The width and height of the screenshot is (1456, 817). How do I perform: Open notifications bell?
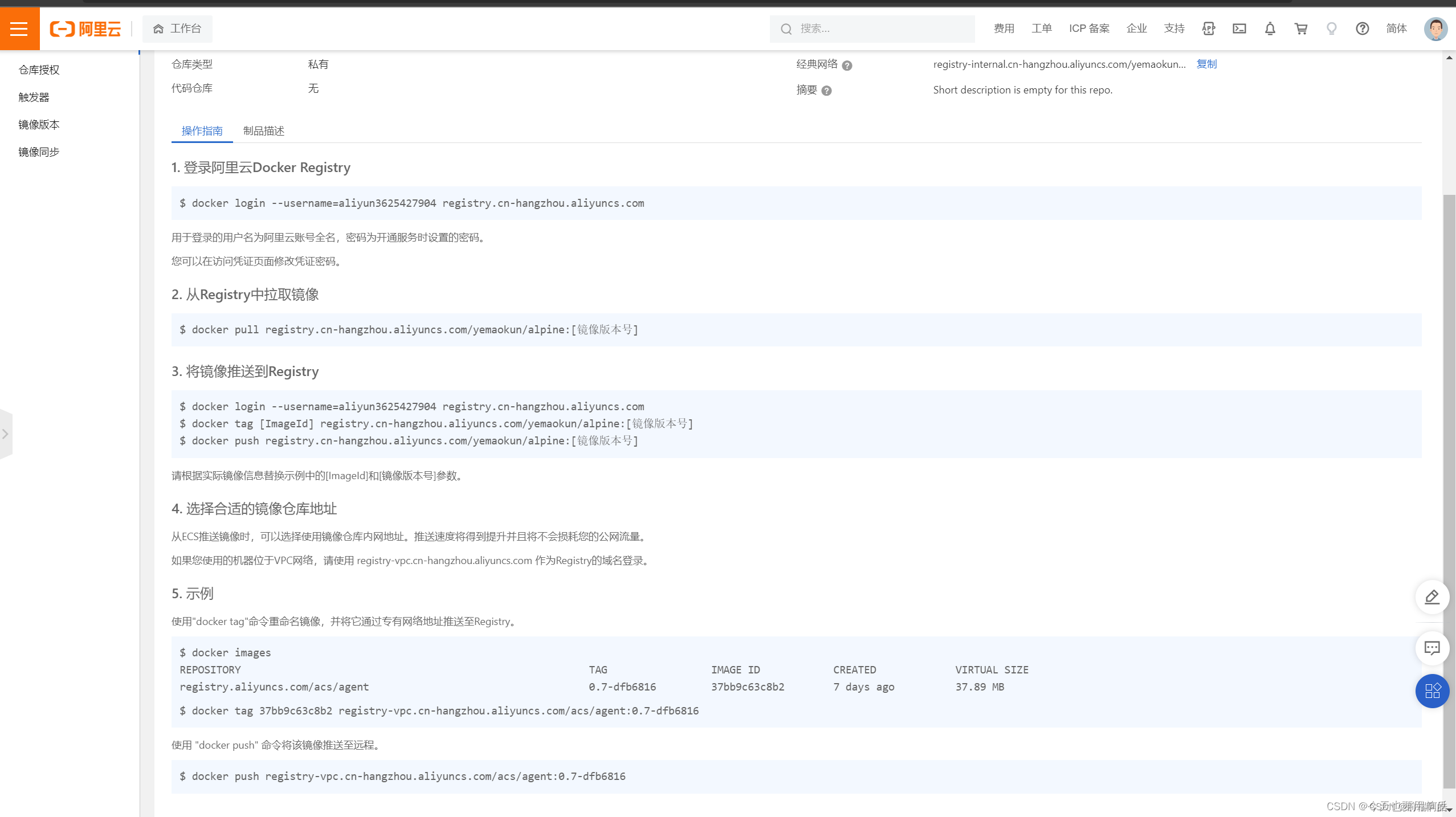pos(1270,28)
